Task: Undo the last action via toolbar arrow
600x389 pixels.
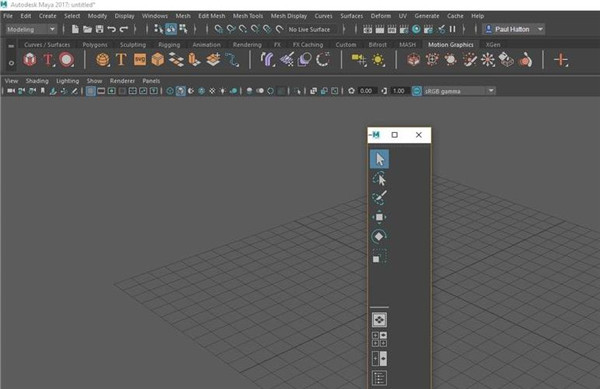Action: click(x=112, y=29)
